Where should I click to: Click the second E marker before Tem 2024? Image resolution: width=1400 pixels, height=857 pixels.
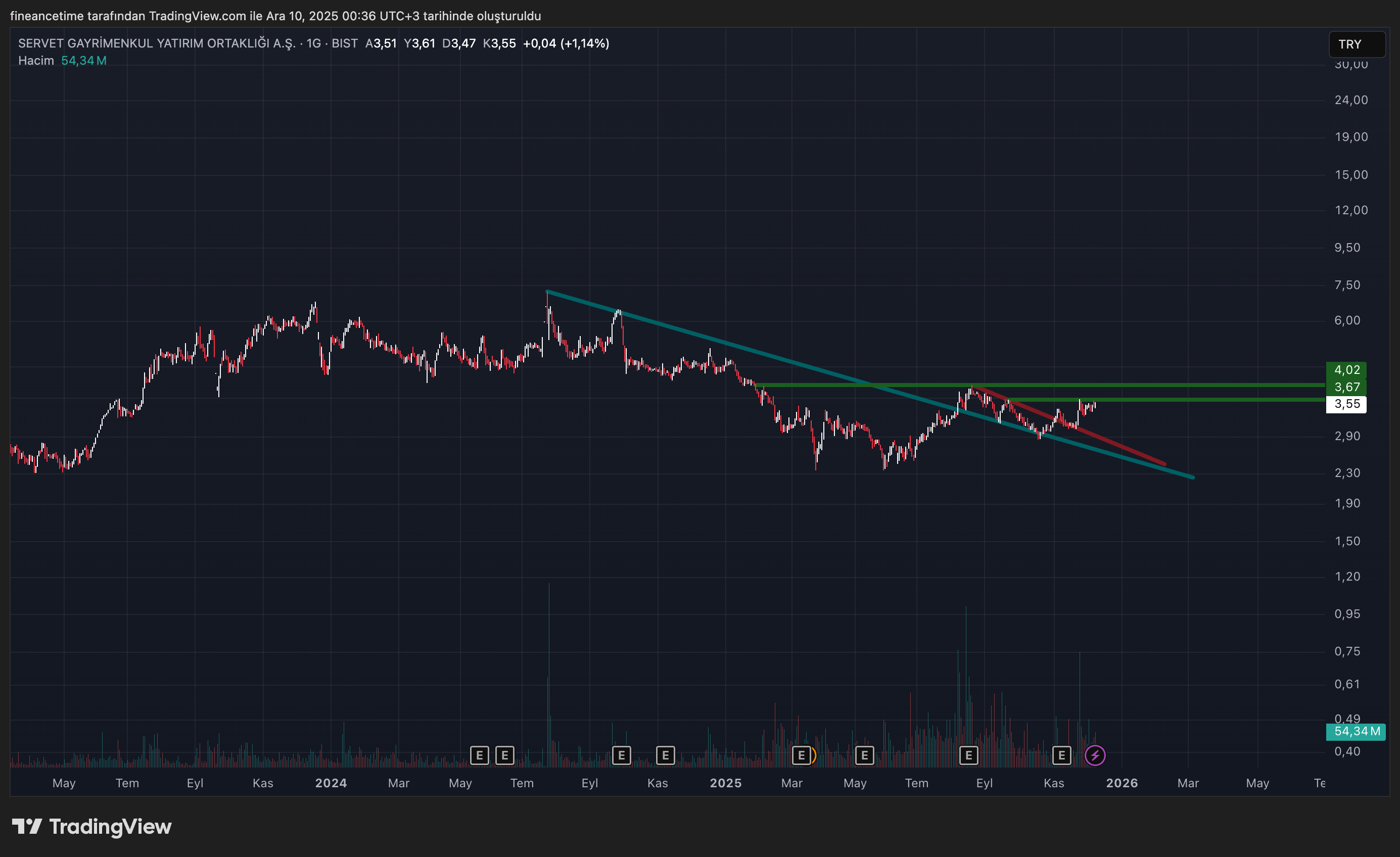[504, 755]
